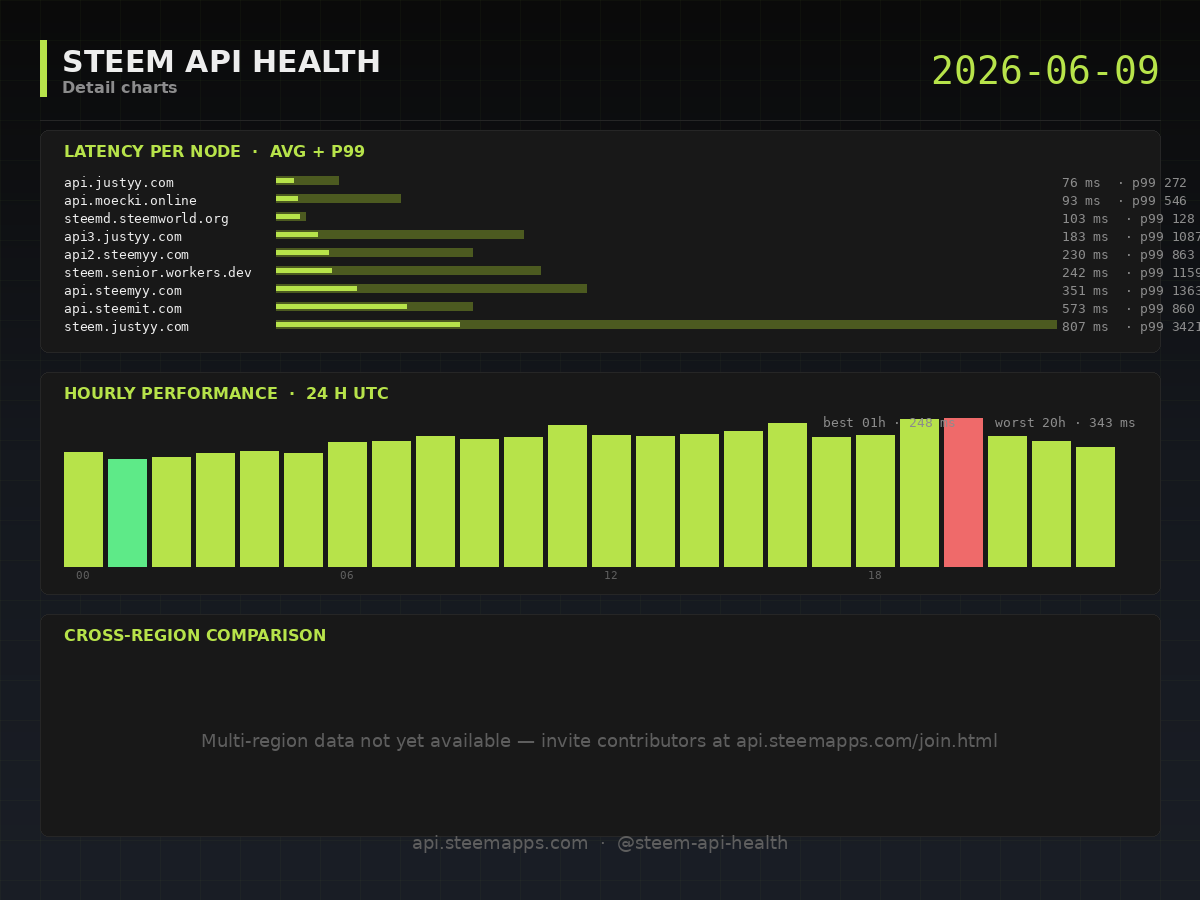Image resolution: width=1200 pixels, height=900 pixels.
Task: Click the '93 ms · p99 546' value
Action: (1124, 201)
